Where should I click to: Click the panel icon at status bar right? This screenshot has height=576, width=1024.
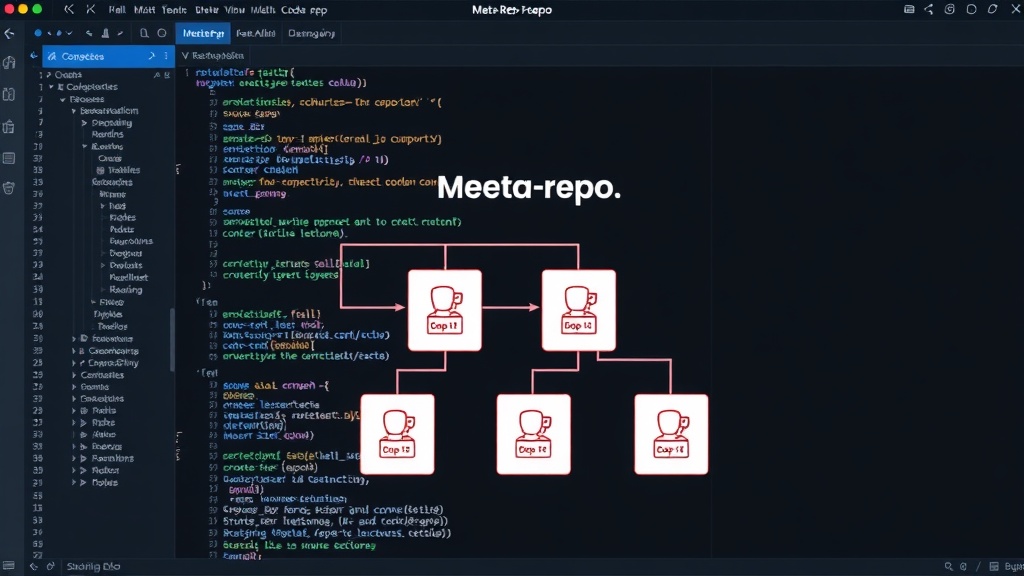pyautogui.click(x=994, y=566)
